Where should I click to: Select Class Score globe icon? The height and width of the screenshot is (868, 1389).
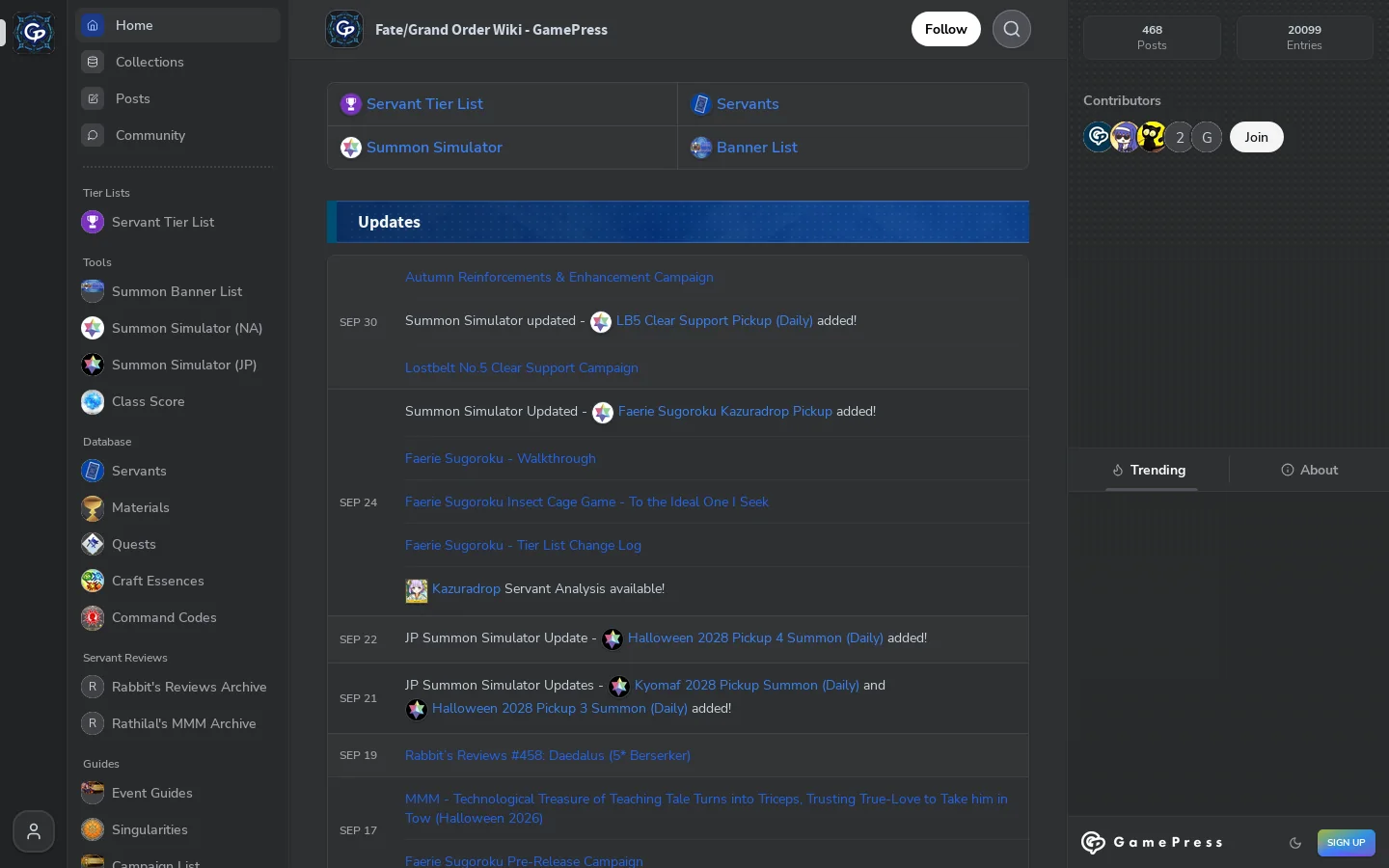[x=93, y=401]
